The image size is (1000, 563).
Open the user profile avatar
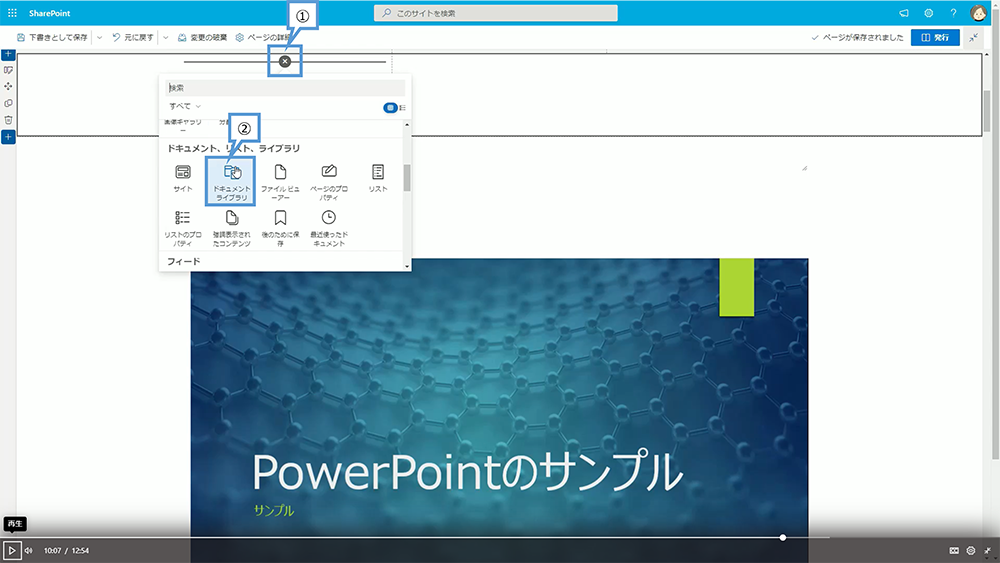click(x=978, y=13)
